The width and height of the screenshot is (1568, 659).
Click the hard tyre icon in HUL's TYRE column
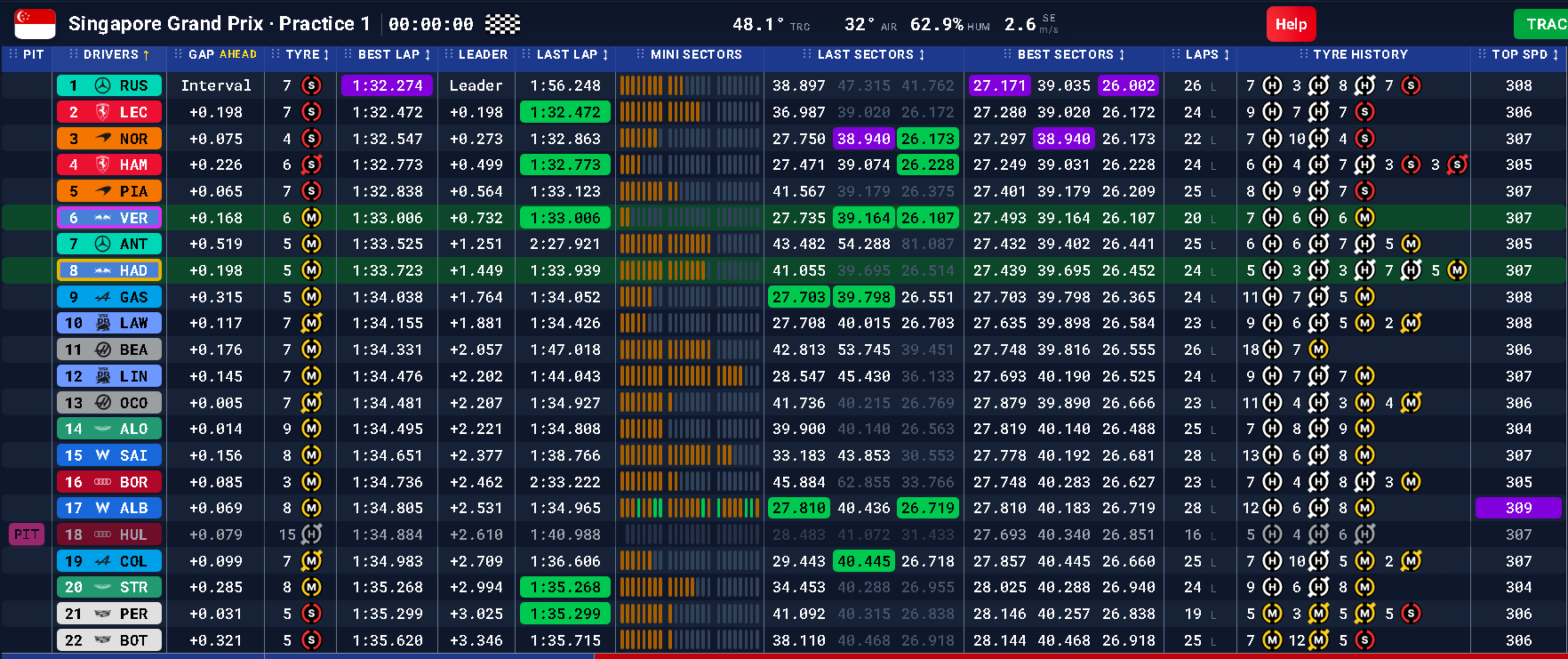click(x=311, y=534)
